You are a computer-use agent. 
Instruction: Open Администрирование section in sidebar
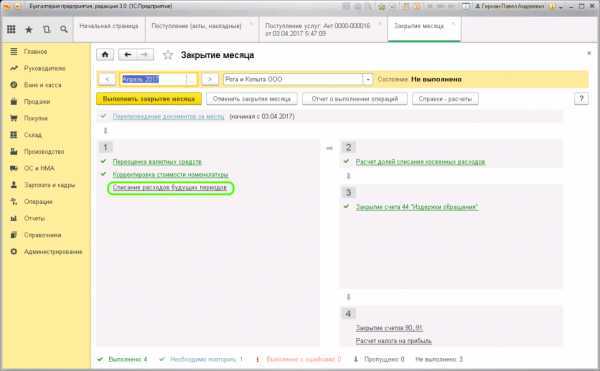point(53,252)
